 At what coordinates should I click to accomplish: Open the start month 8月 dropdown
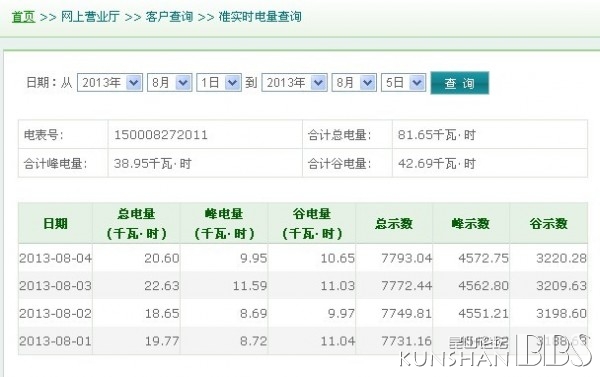(169, 82)
